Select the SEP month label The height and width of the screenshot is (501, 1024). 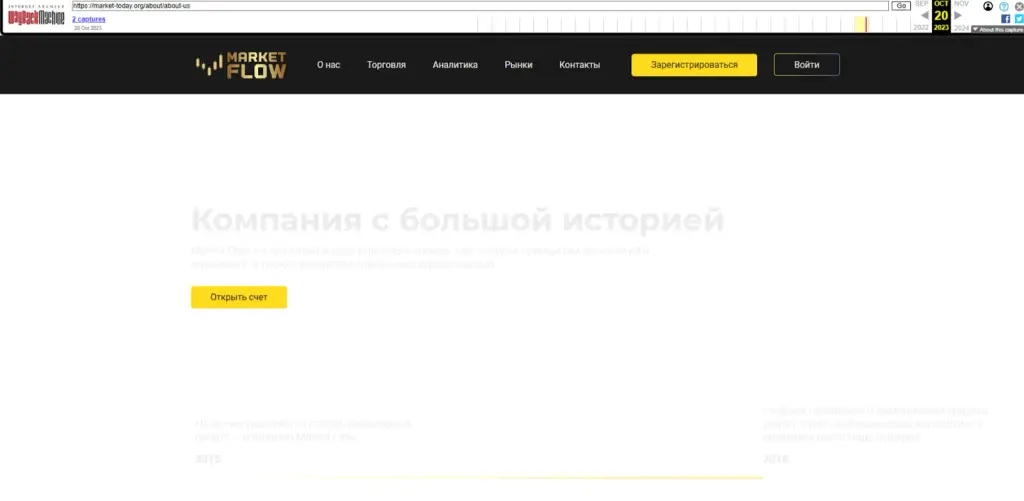(x=921, y=4)
